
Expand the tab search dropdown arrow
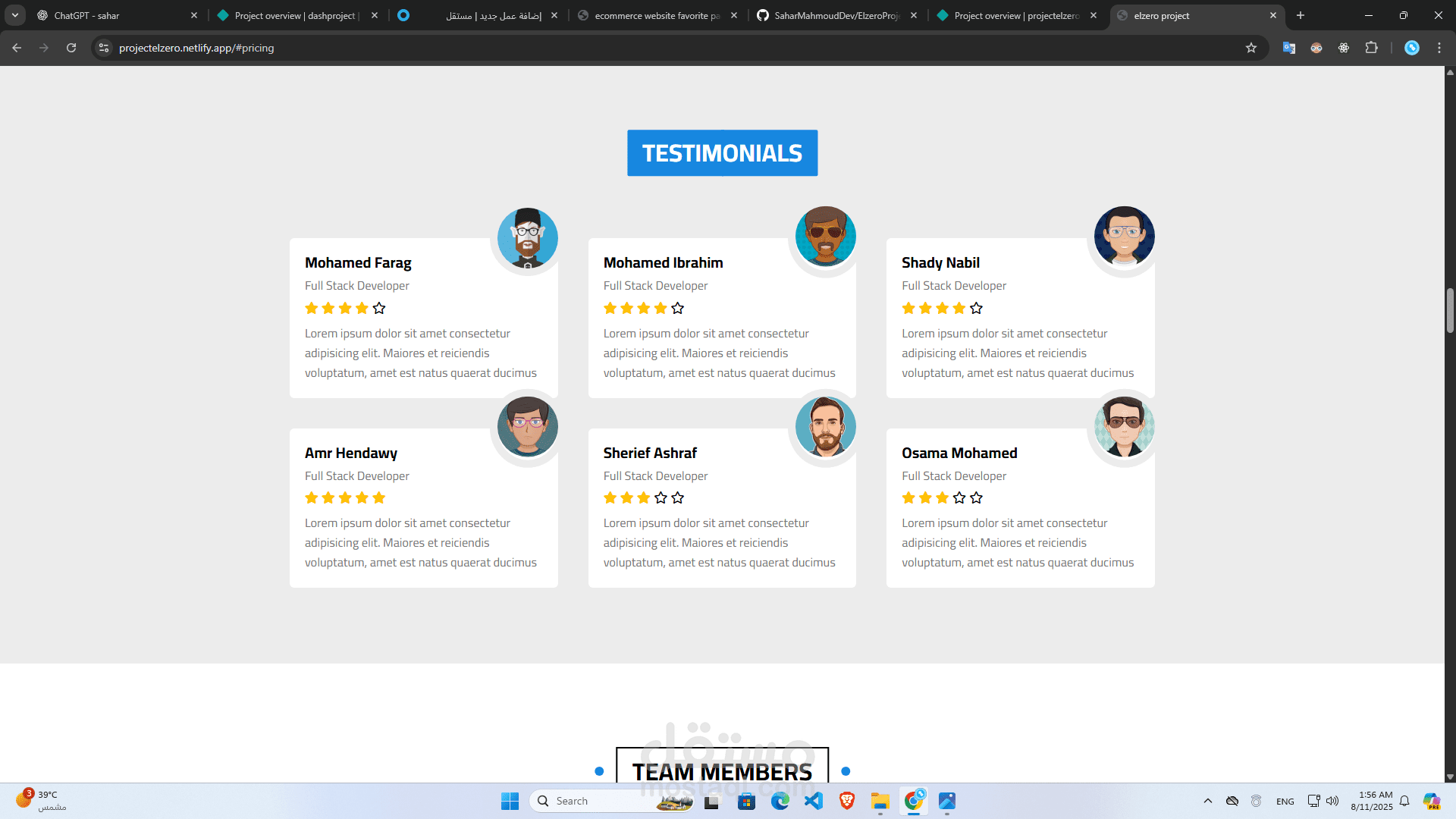(x=14, y=15)
